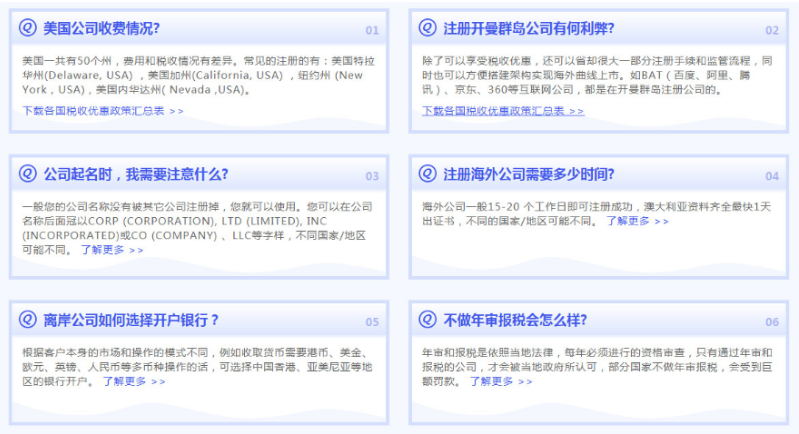Click the 06 number label on the last card
The height and width of the screenshot is (434, 799).
[771, 322]
